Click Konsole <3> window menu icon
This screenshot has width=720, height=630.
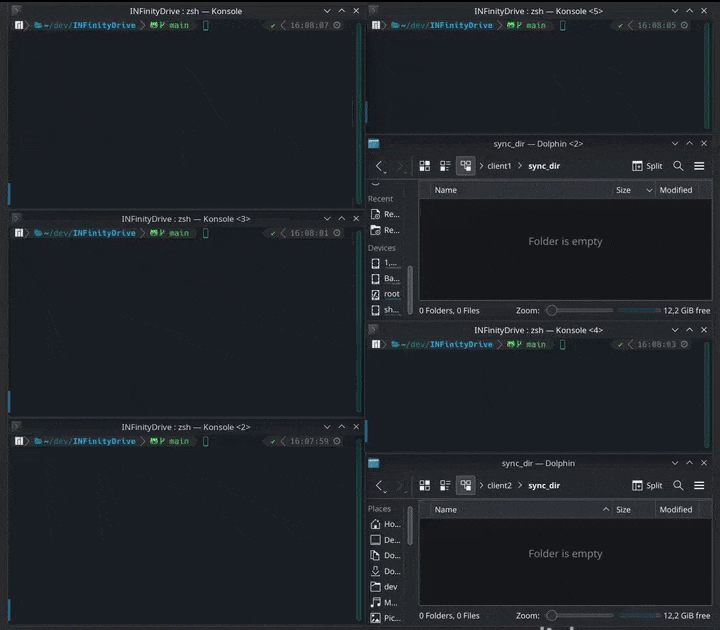(16, 218)
